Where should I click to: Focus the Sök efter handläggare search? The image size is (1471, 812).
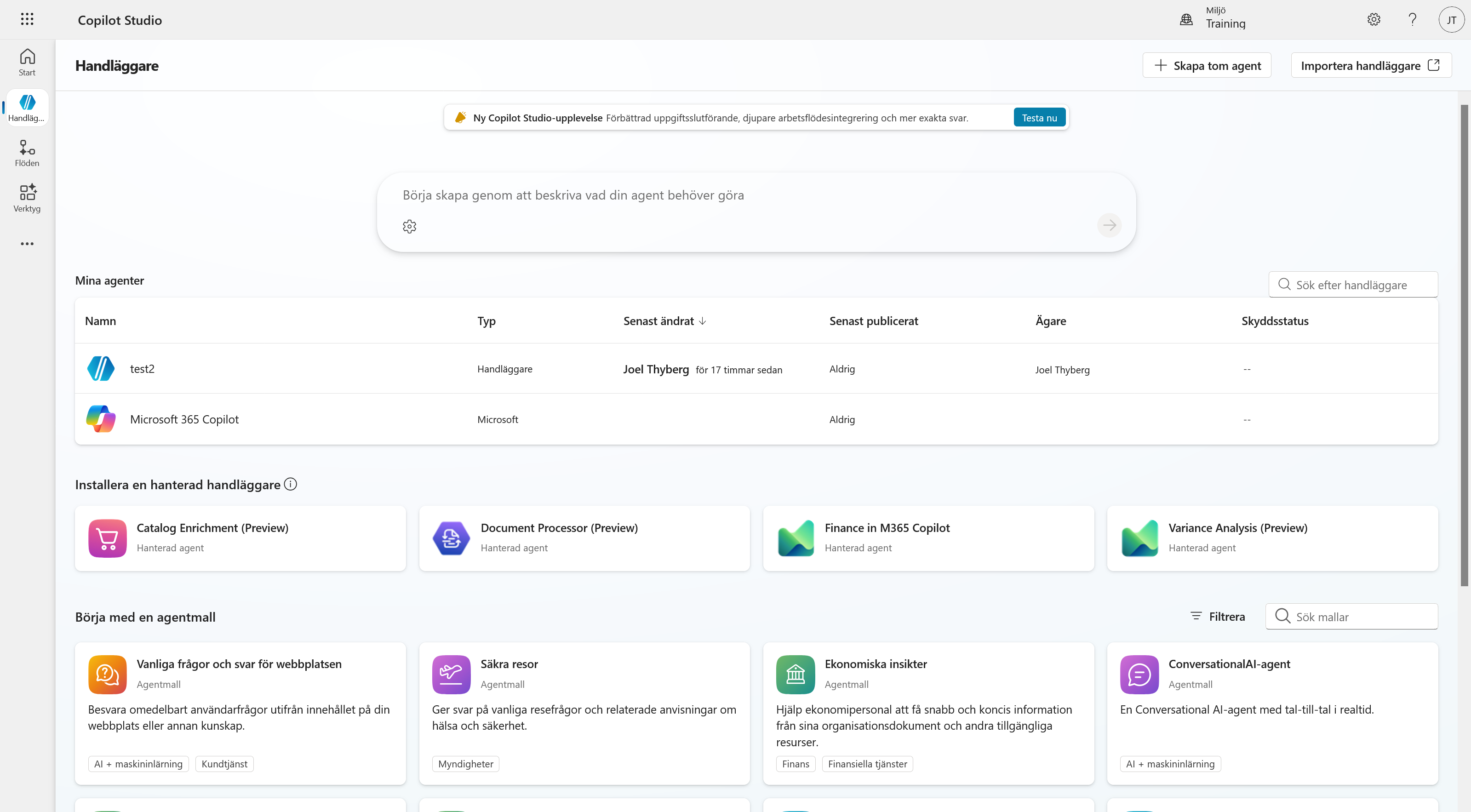click(1353, 284)
